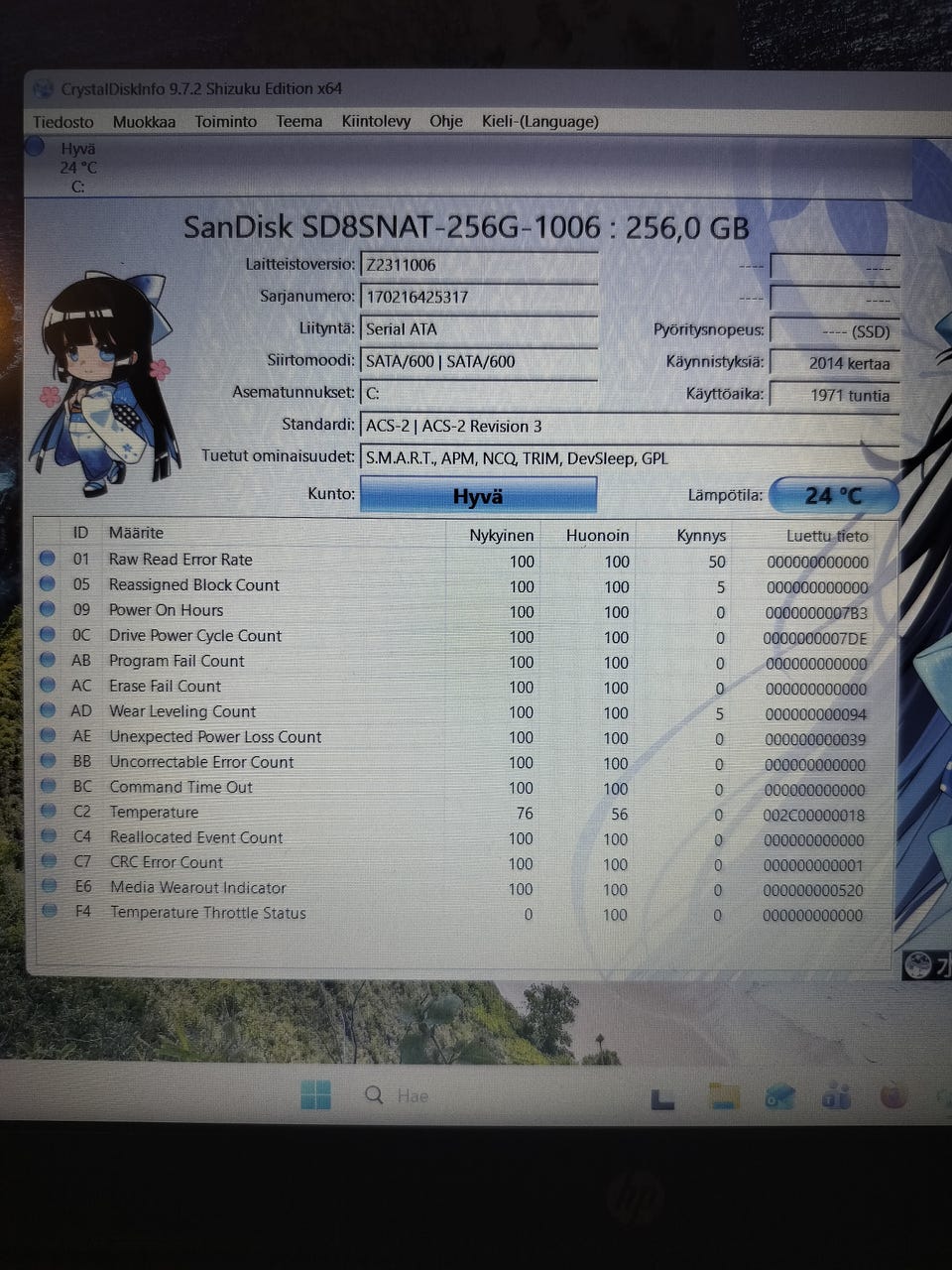Click raw value 000000000520
The width and height of the screenshot is (952, 1270).
point(813,891)
